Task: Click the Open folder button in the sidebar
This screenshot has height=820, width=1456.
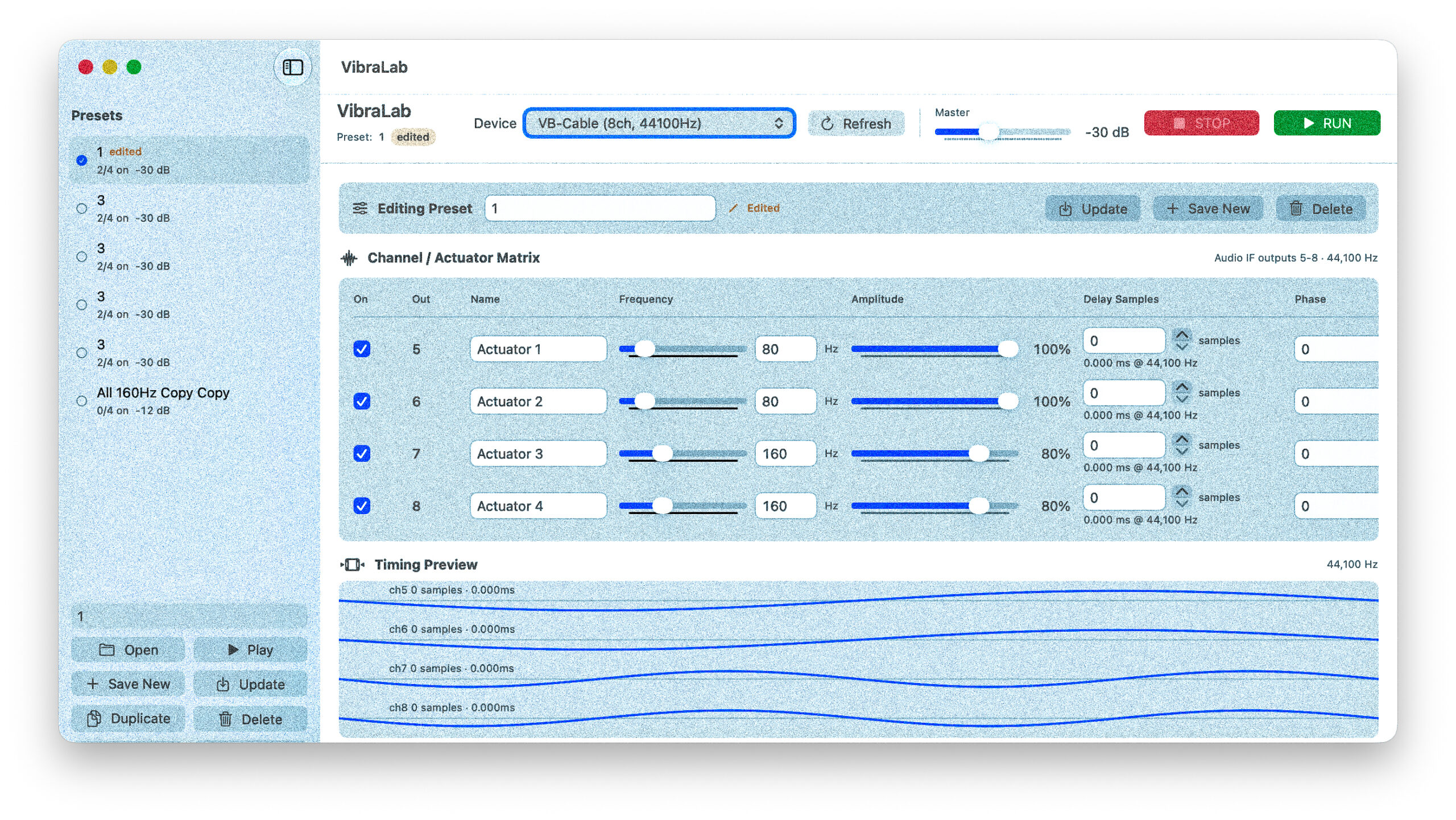Action: point(129,649)
